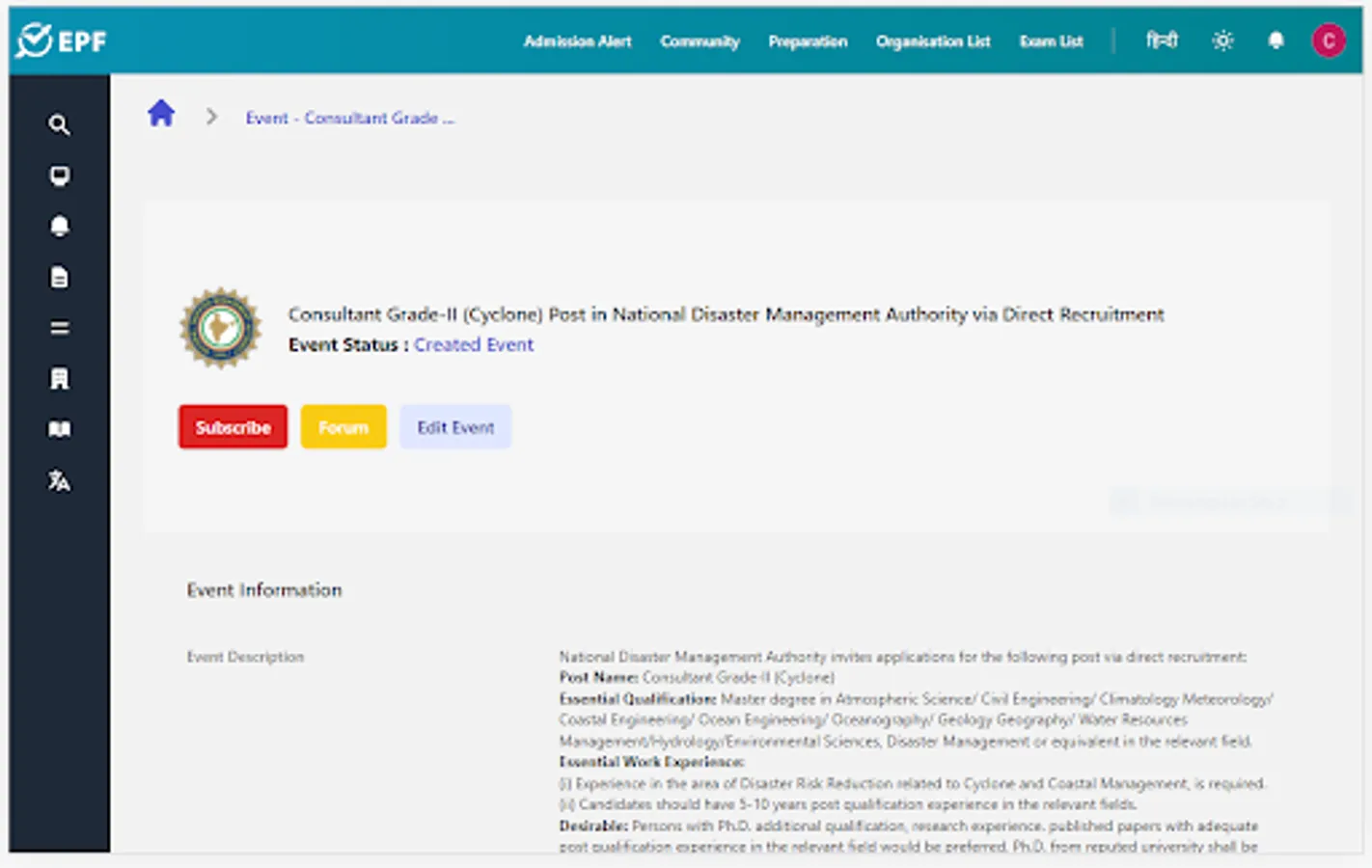The width and height of the screenshot is (1372, 868).
Task: Click the breadcrumb chevron separator arrow
Action: [x=211, y=117]
